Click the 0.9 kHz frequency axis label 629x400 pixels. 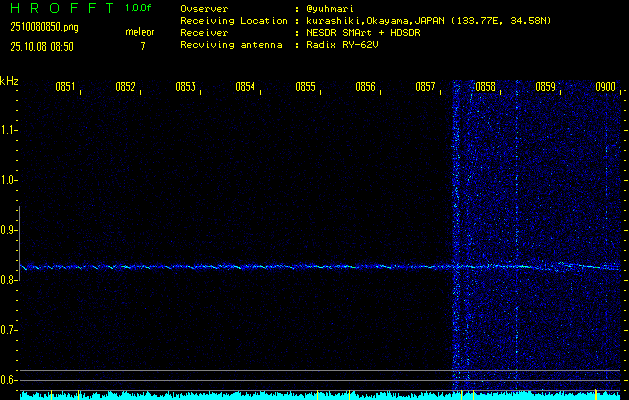click(x=9, y=230)
